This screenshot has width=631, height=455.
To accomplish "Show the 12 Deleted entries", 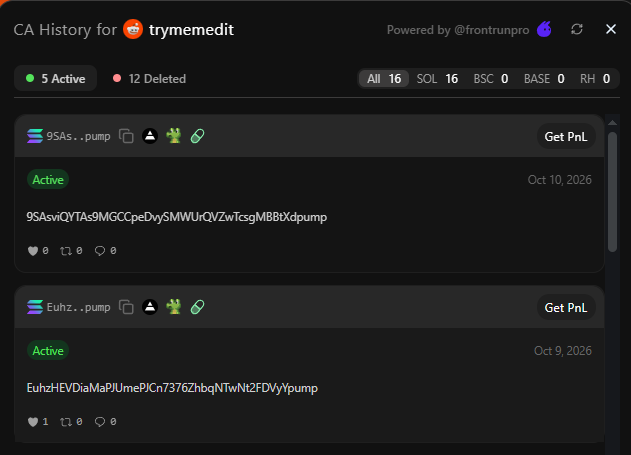I will point(150,78).
